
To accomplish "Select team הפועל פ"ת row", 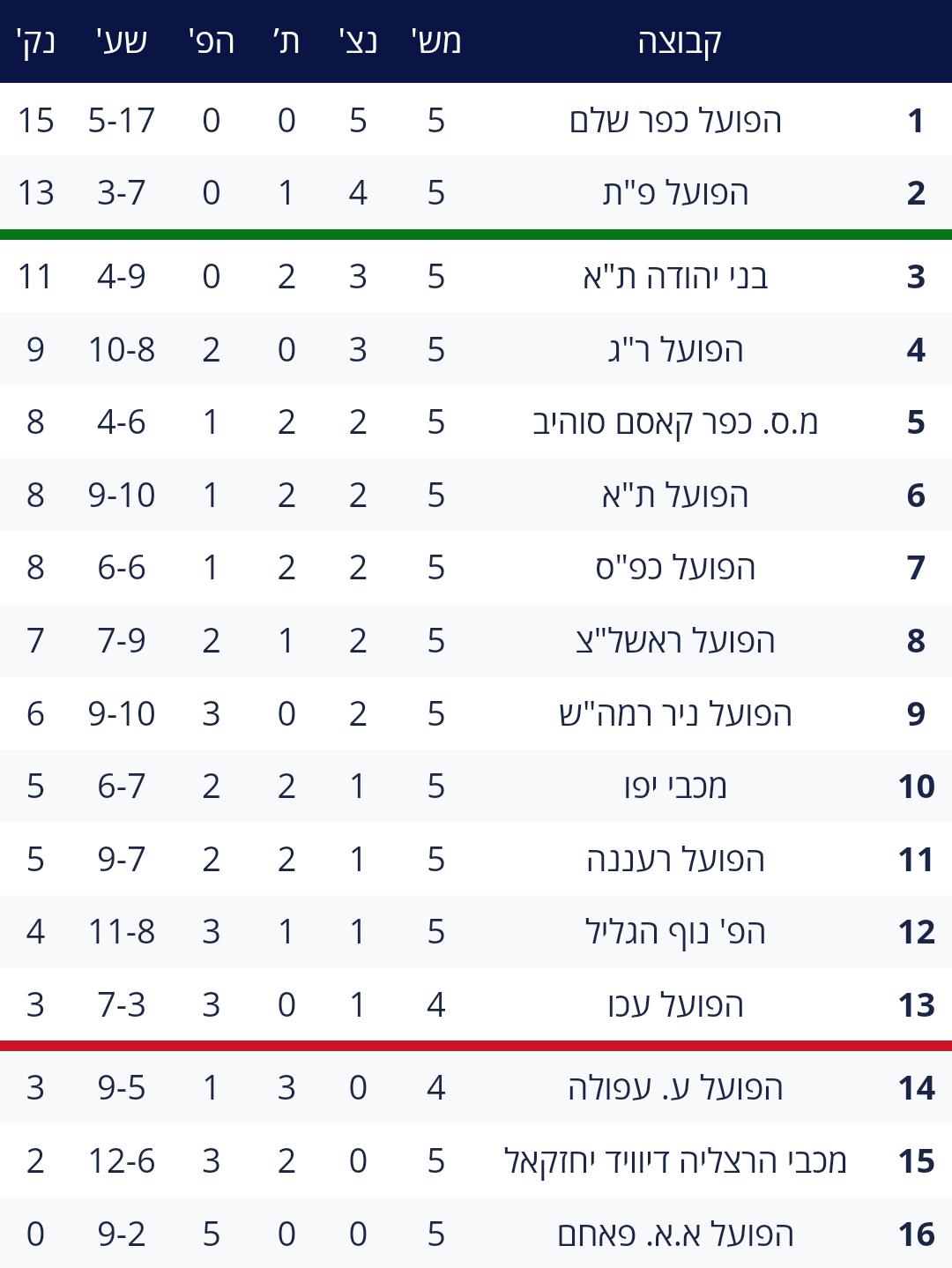I will [x=476, y=192].
